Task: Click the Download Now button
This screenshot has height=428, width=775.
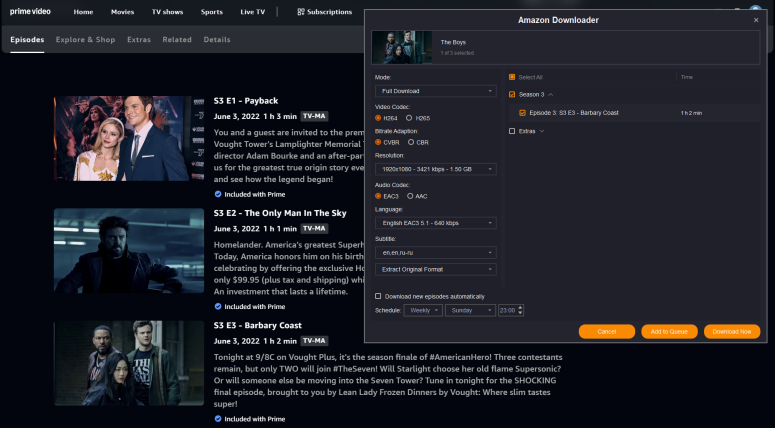Action: [x=733, y=331]
